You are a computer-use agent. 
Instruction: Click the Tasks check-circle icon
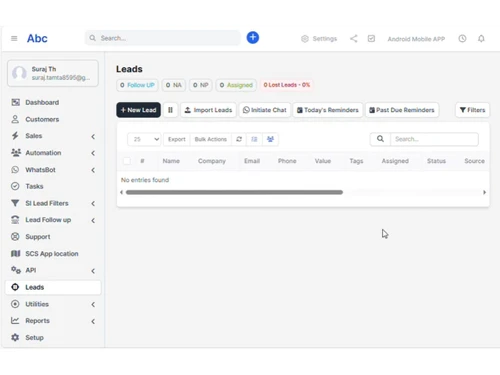click(x=15, y=186)
